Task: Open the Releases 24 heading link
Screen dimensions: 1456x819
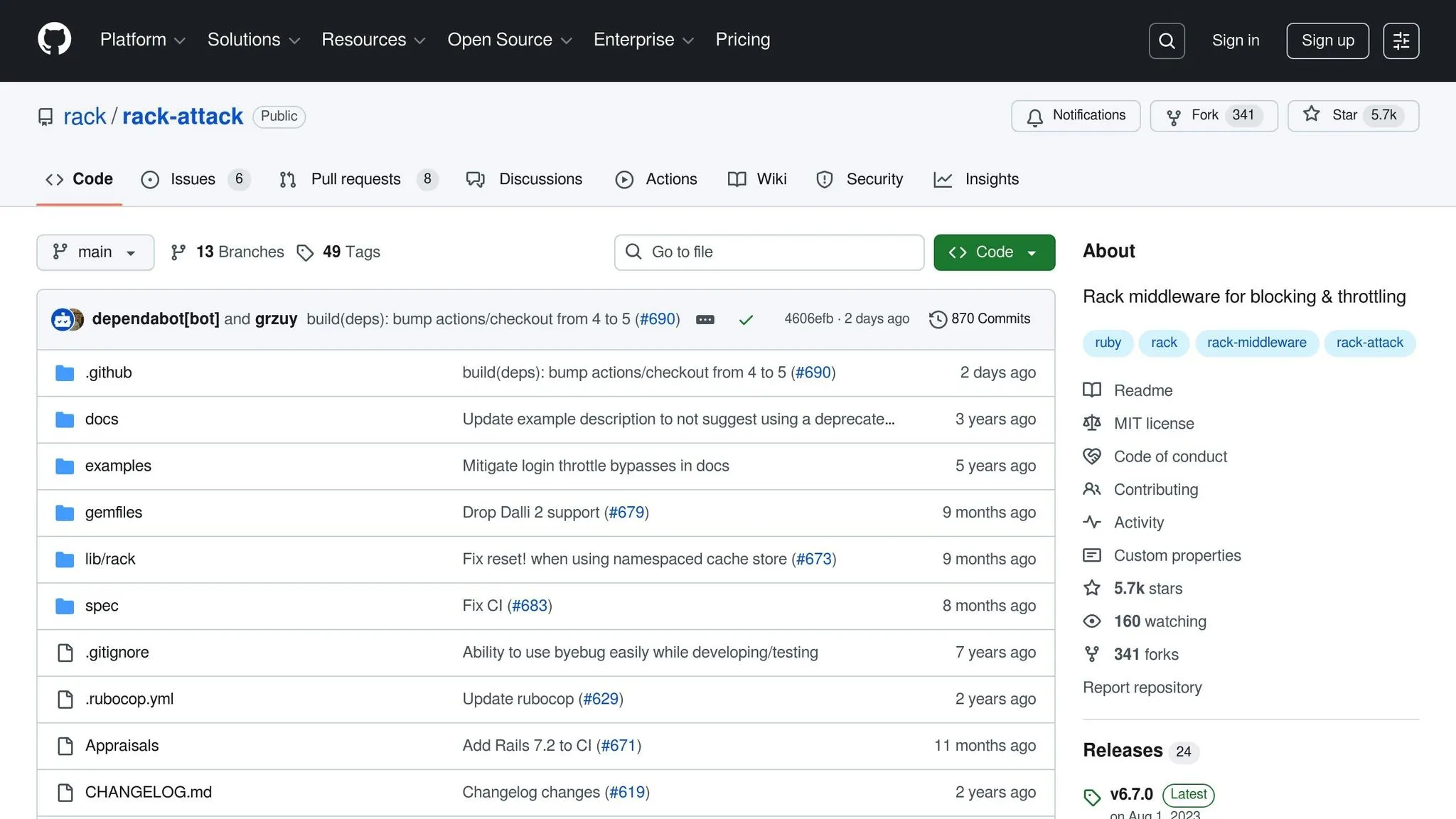Action: [x=1140, y=751]
